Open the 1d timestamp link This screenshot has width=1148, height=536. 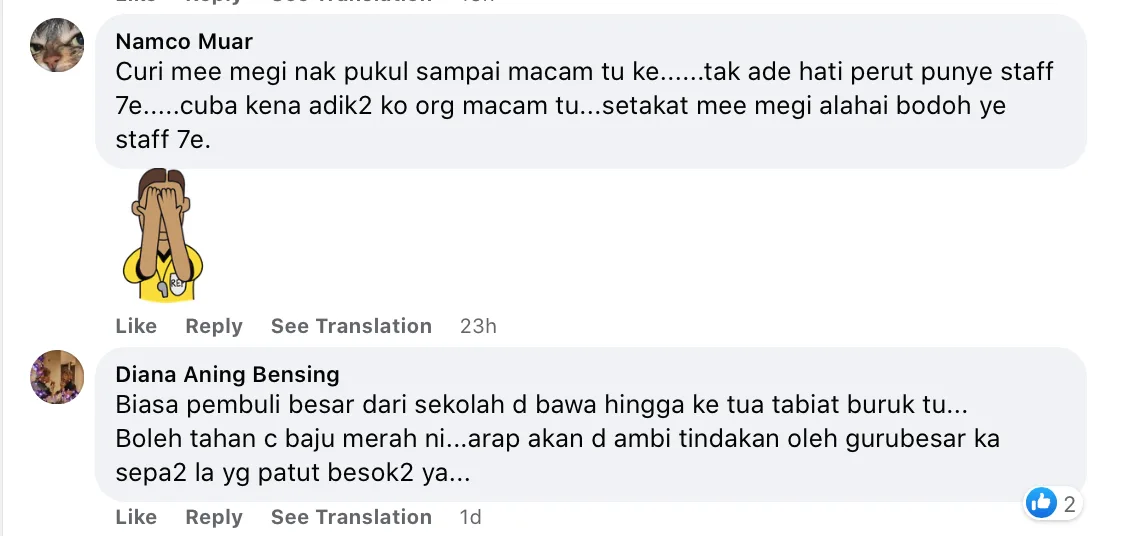tap(470, 517)
